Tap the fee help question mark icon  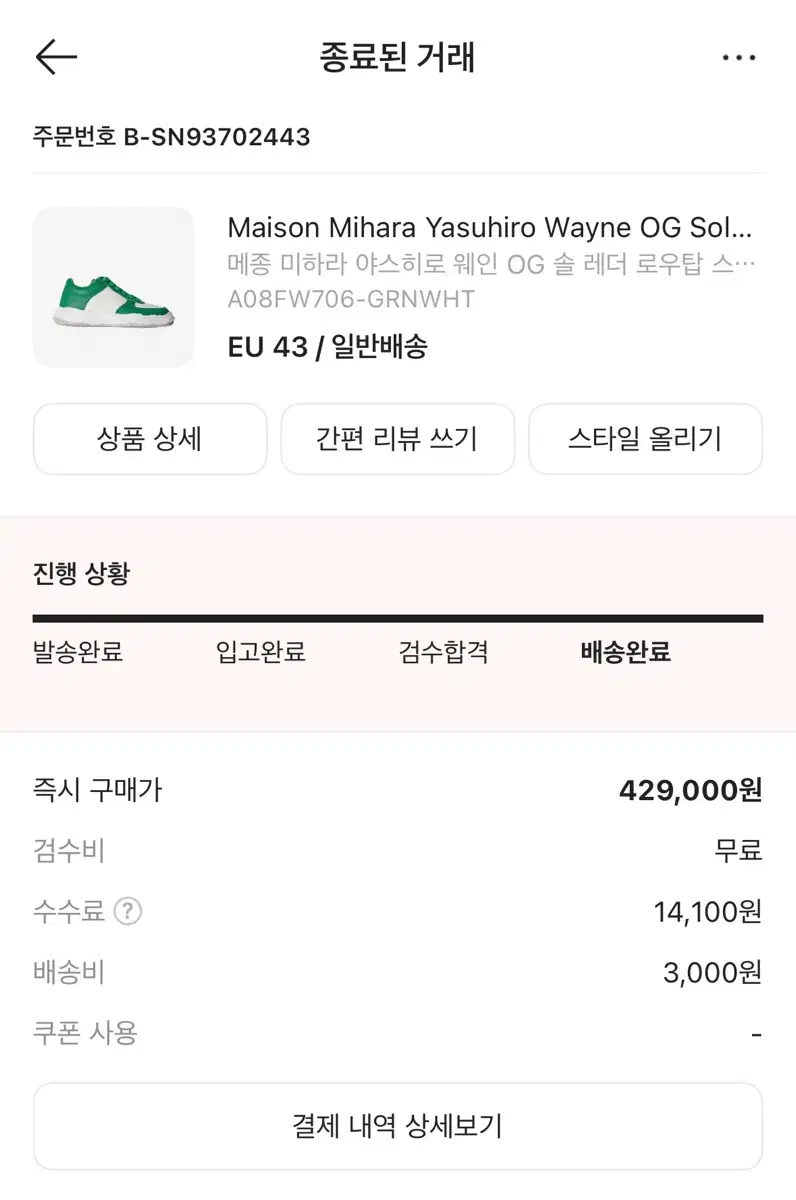pyautogui.click(x=128, y=912)
